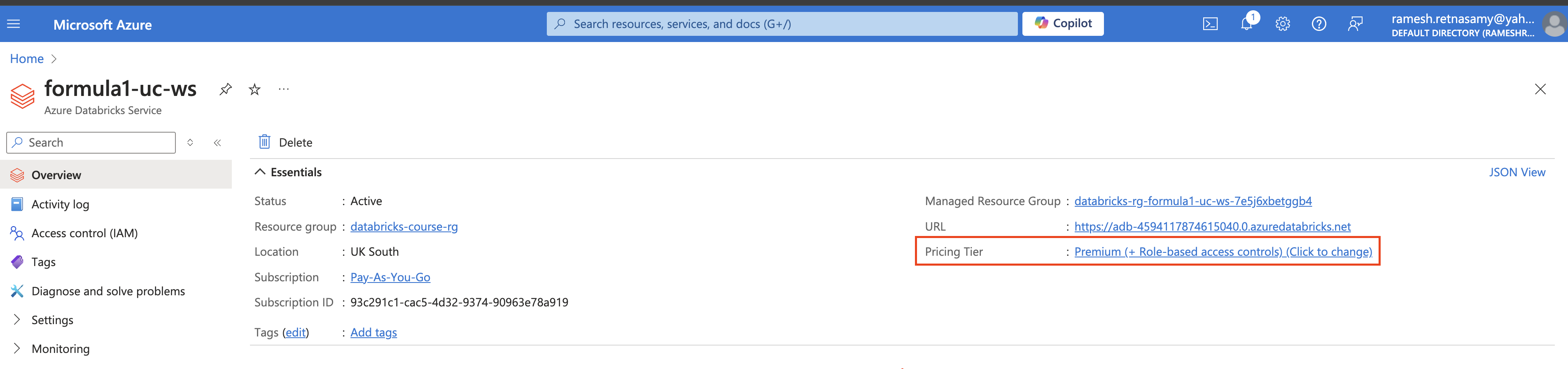Mark formula1-uc-ws as favorite star
The width and height of the screenshot is (1568, 369).
click(x=254, y=89)
